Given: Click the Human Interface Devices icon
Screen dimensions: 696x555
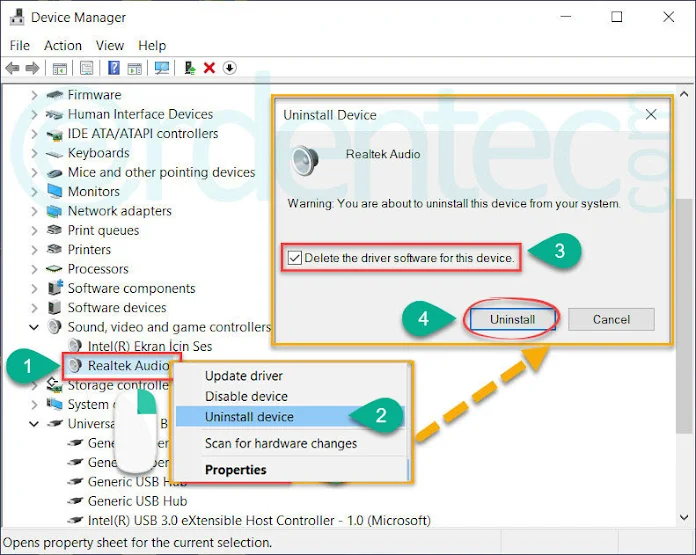Looking at the screenshot, I should [55, 115].
